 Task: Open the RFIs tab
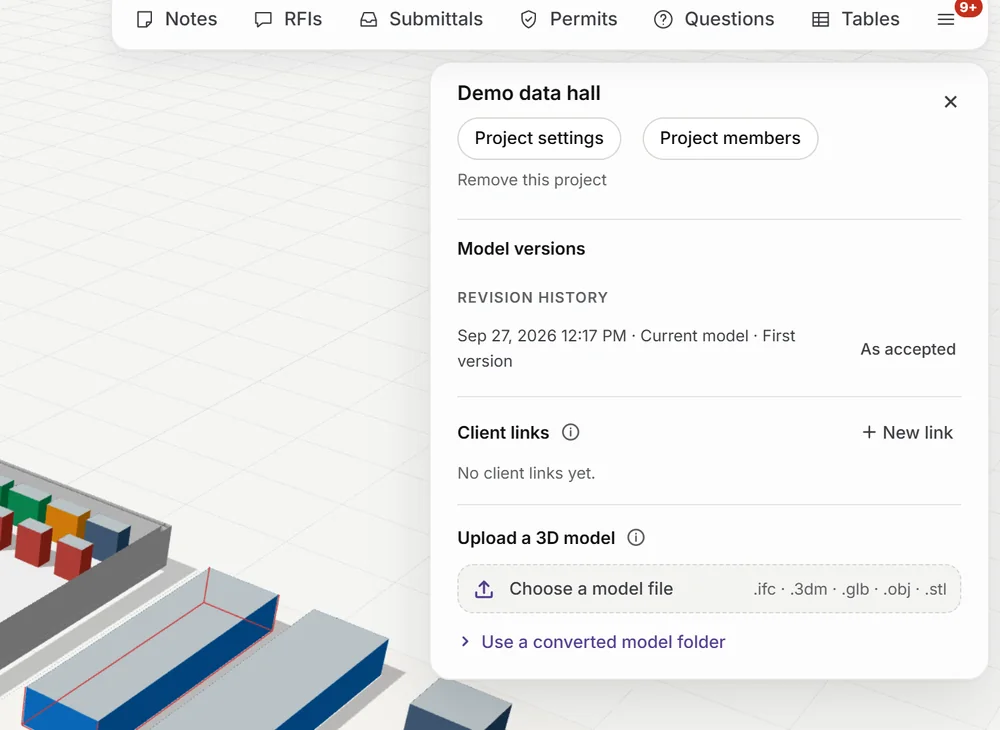288,19
